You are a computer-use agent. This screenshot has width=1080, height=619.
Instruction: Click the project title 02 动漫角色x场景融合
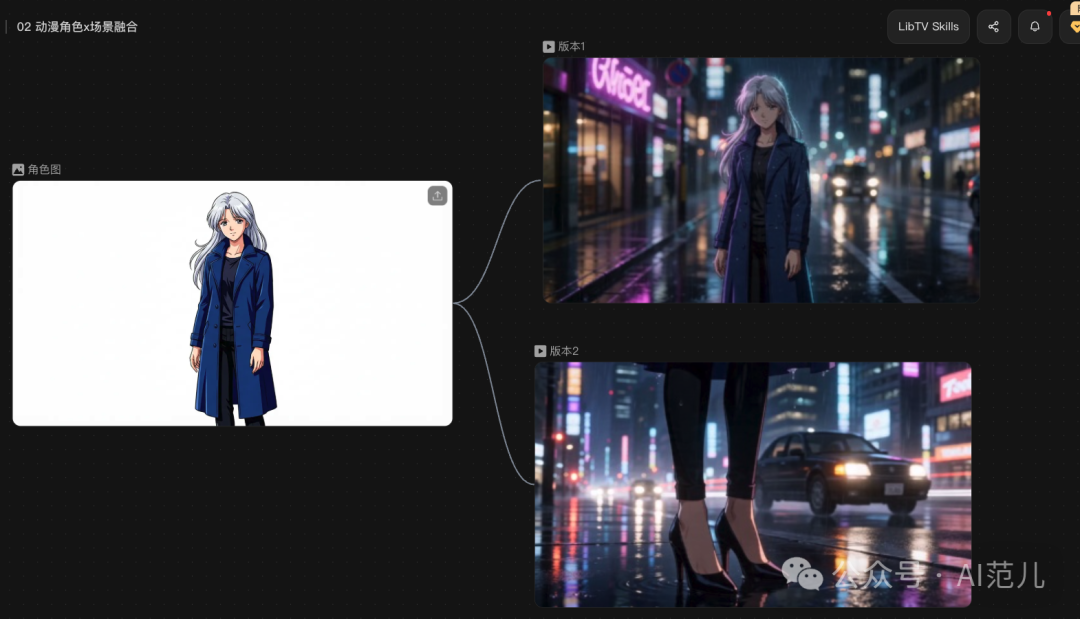point(77,27)
